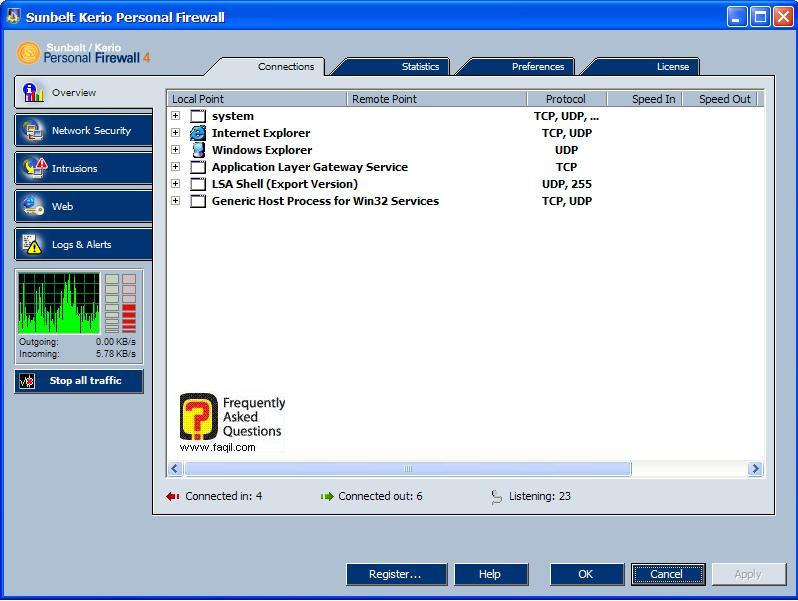Viewport: 798px width, 601px height.
Task: Click the Logs & Alerts icon
Action: tap(34, 244)
